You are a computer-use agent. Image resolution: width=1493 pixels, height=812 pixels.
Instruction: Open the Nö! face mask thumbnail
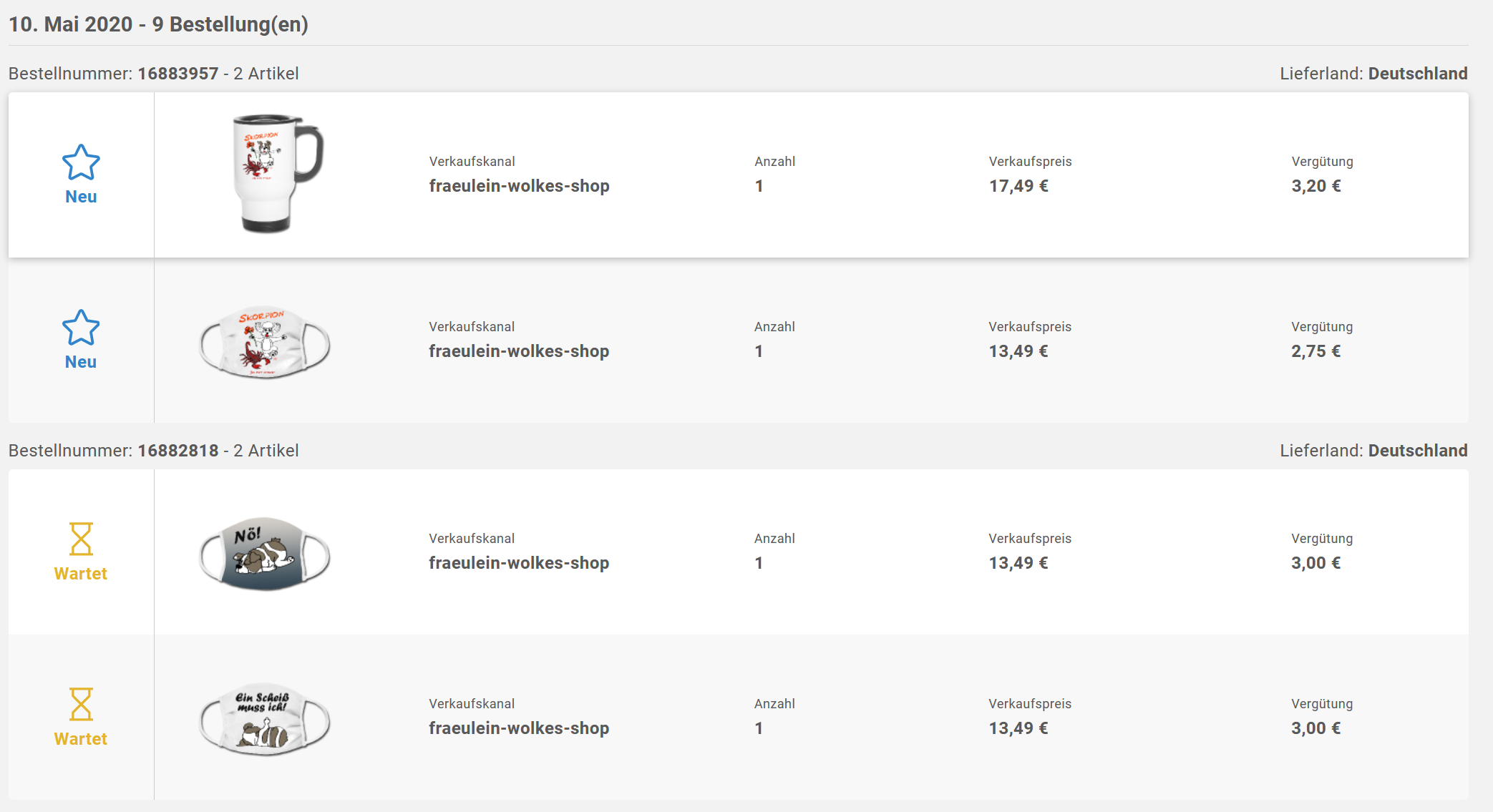click(x=265, y=554)
